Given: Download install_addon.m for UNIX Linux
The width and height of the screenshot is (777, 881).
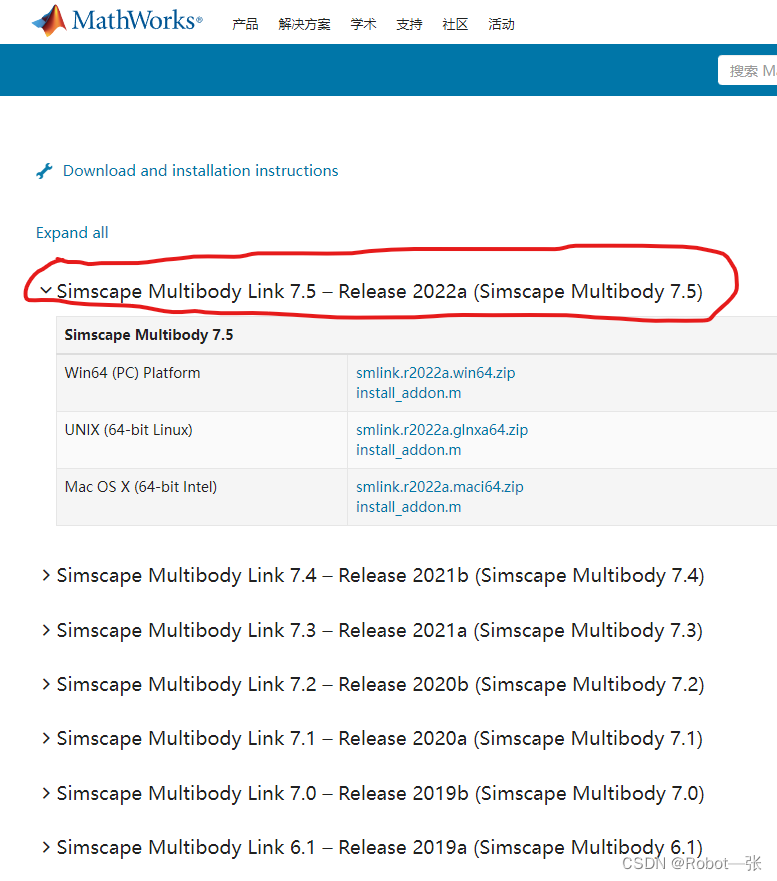Looking at the screenshot, I should (x=408, y=450).
